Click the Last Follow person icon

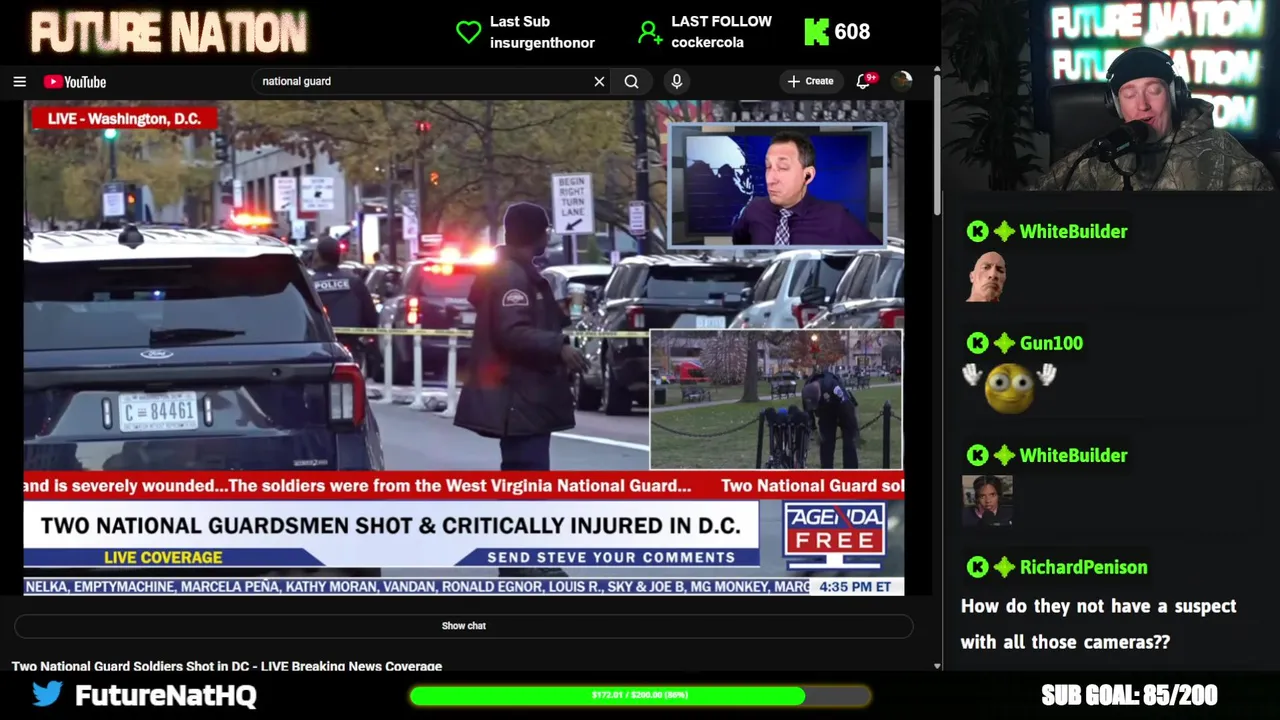(650, 32)
